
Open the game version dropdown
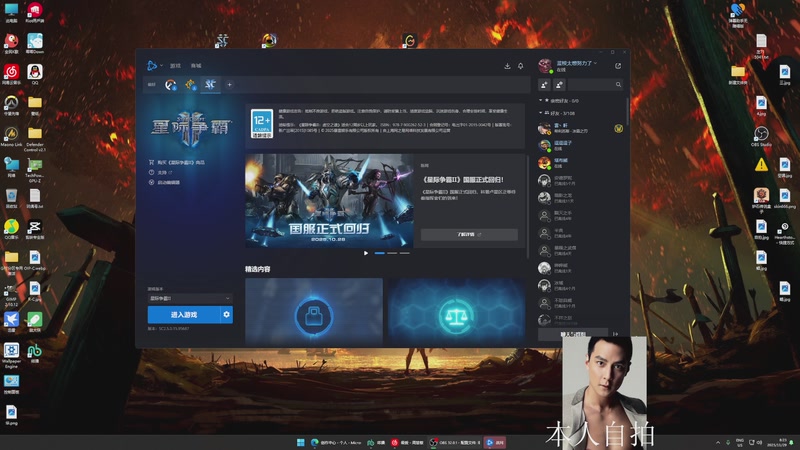190,298
